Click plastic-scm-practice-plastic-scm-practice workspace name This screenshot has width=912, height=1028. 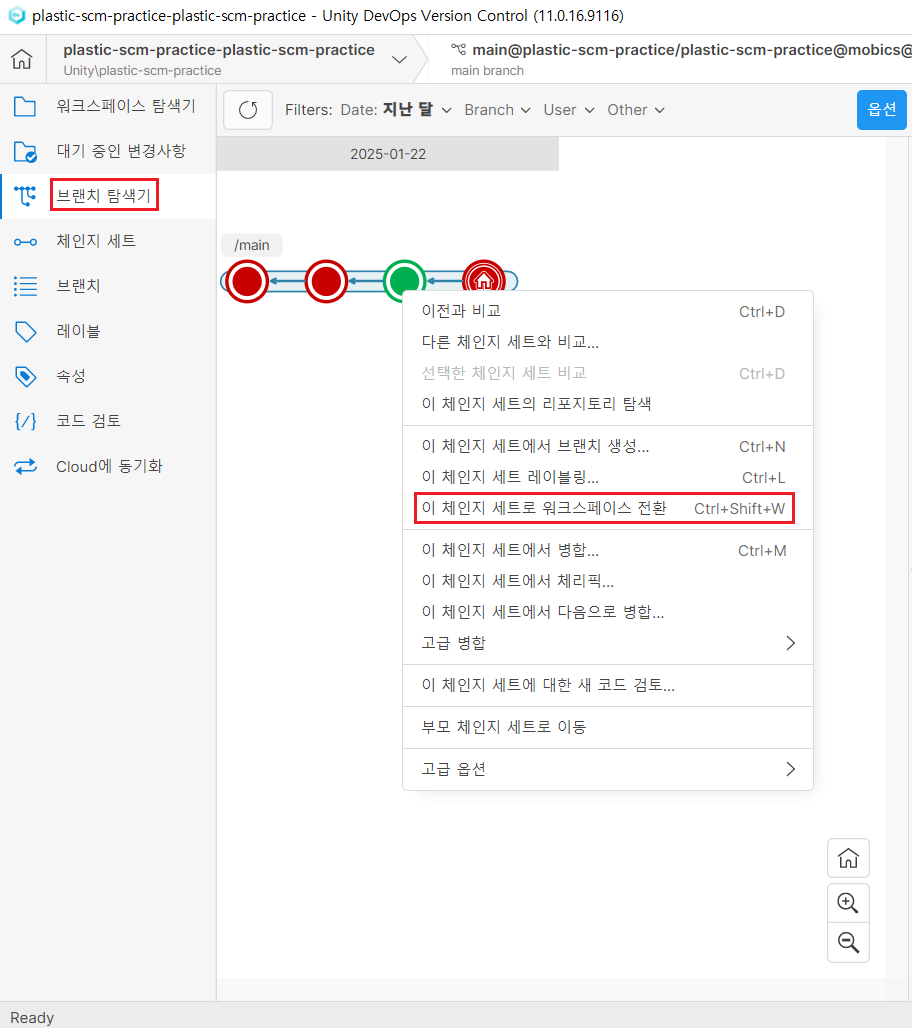(x=219, y=50)
